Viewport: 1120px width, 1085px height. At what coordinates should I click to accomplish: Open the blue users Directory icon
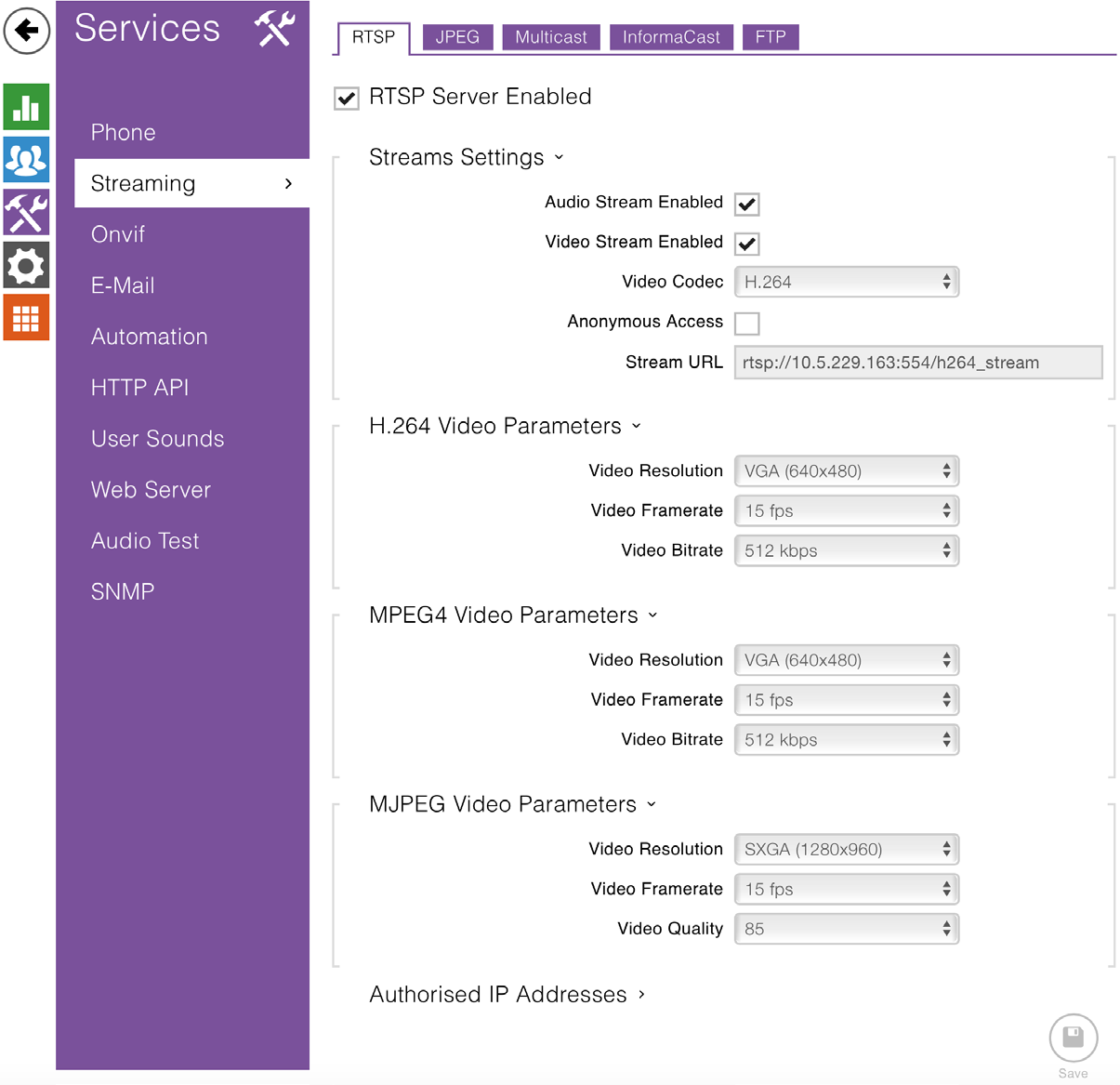[x=26, y=159]
